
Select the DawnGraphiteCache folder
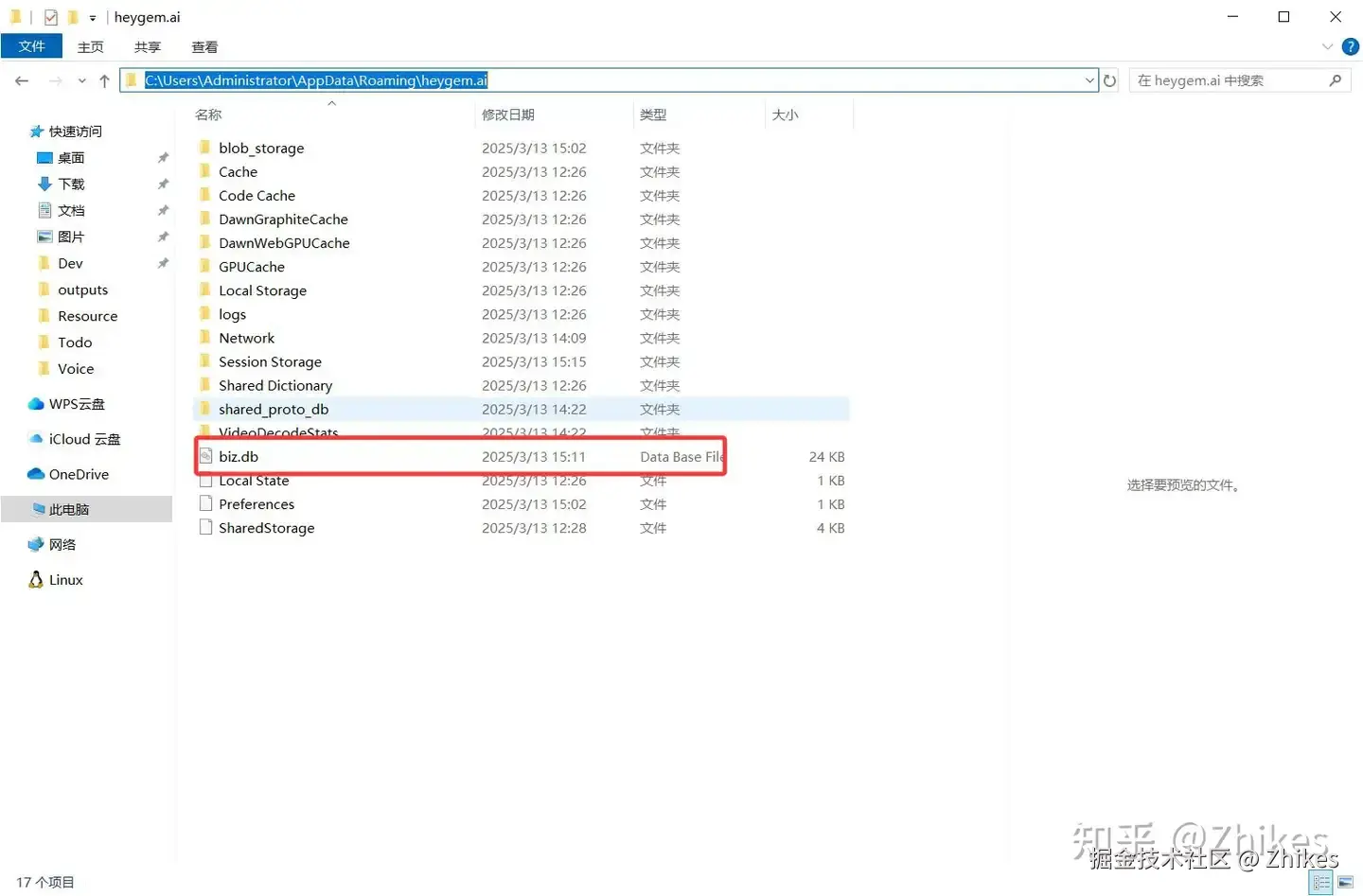click(x=283, y=219)
